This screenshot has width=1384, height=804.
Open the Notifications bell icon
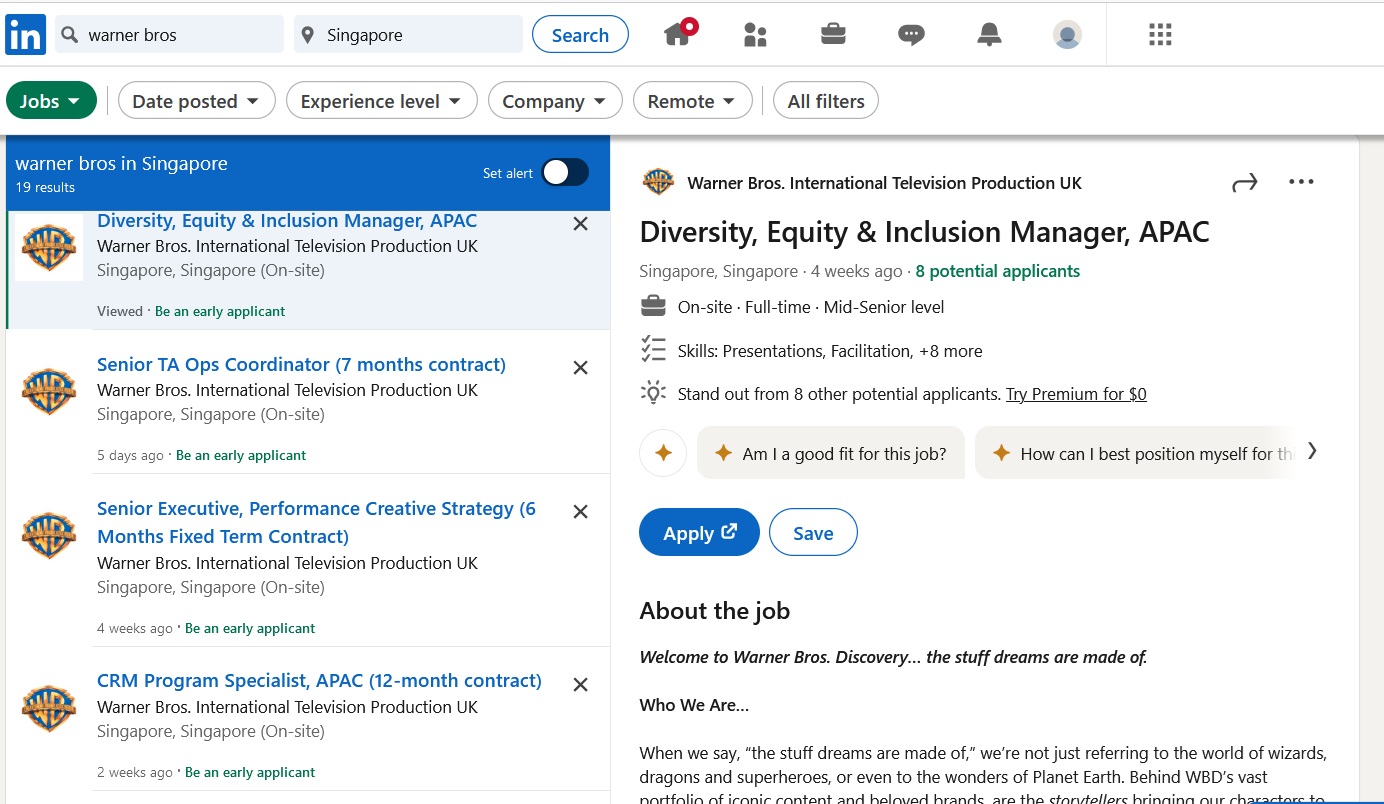point(989,35)
